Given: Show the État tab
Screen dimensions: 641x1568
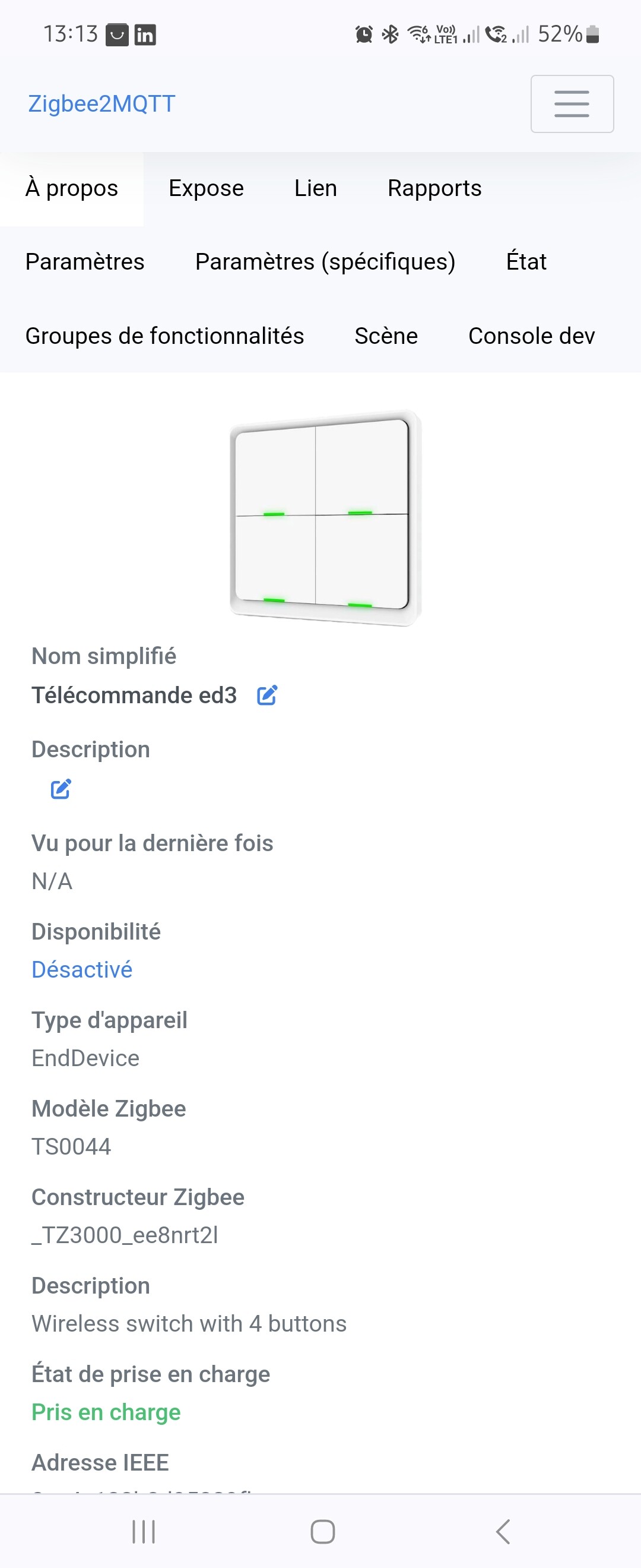Looking at the screenshot, I should 526,262.
